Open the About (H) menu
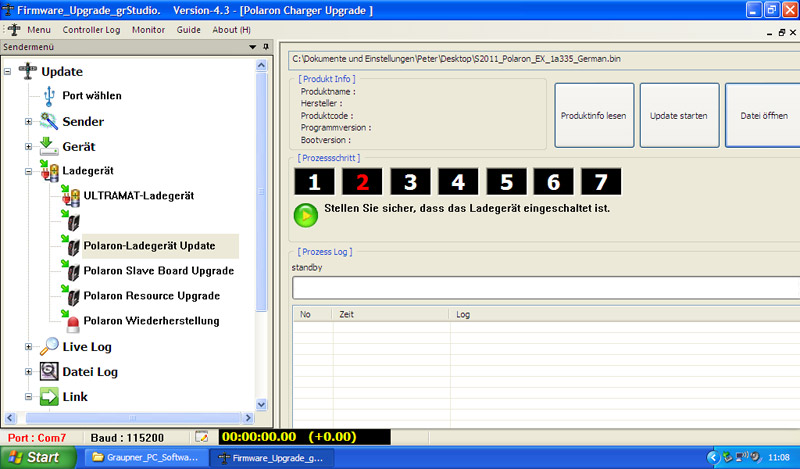800x469 pixels. 232,30
